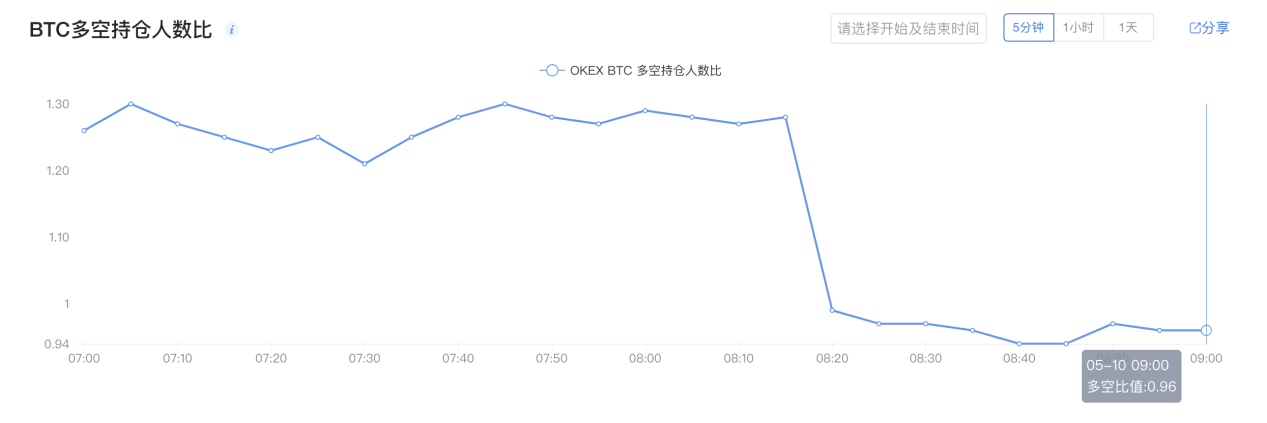
Task: Toggle the OKEX BTC 多空持仓人数比 legend marker
Action: (552, 71)
